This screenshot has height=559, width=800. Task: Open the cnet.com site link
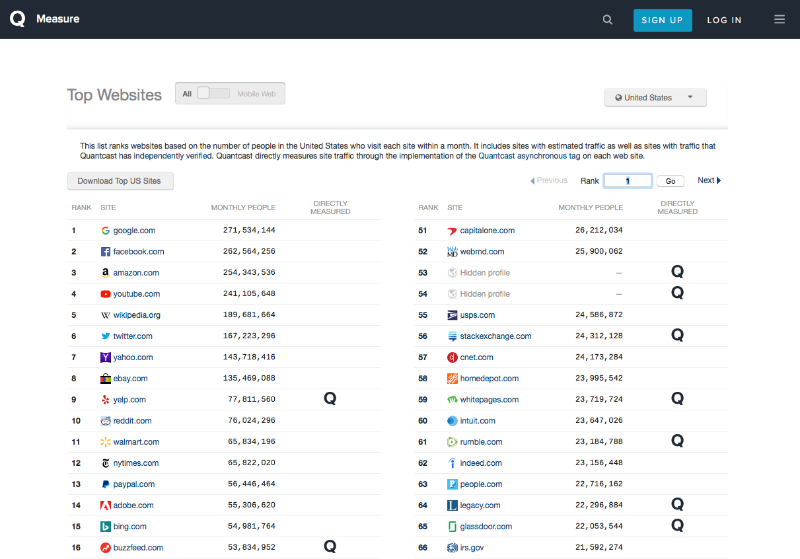click(x=477, y=358)
